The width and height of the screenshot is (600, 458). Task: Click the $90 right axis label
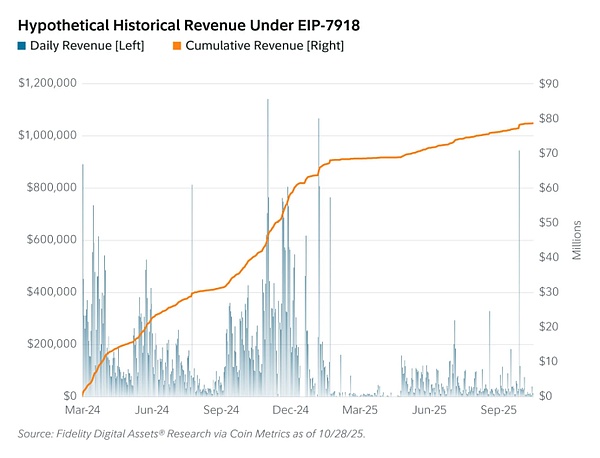click(x=548, y=83)
